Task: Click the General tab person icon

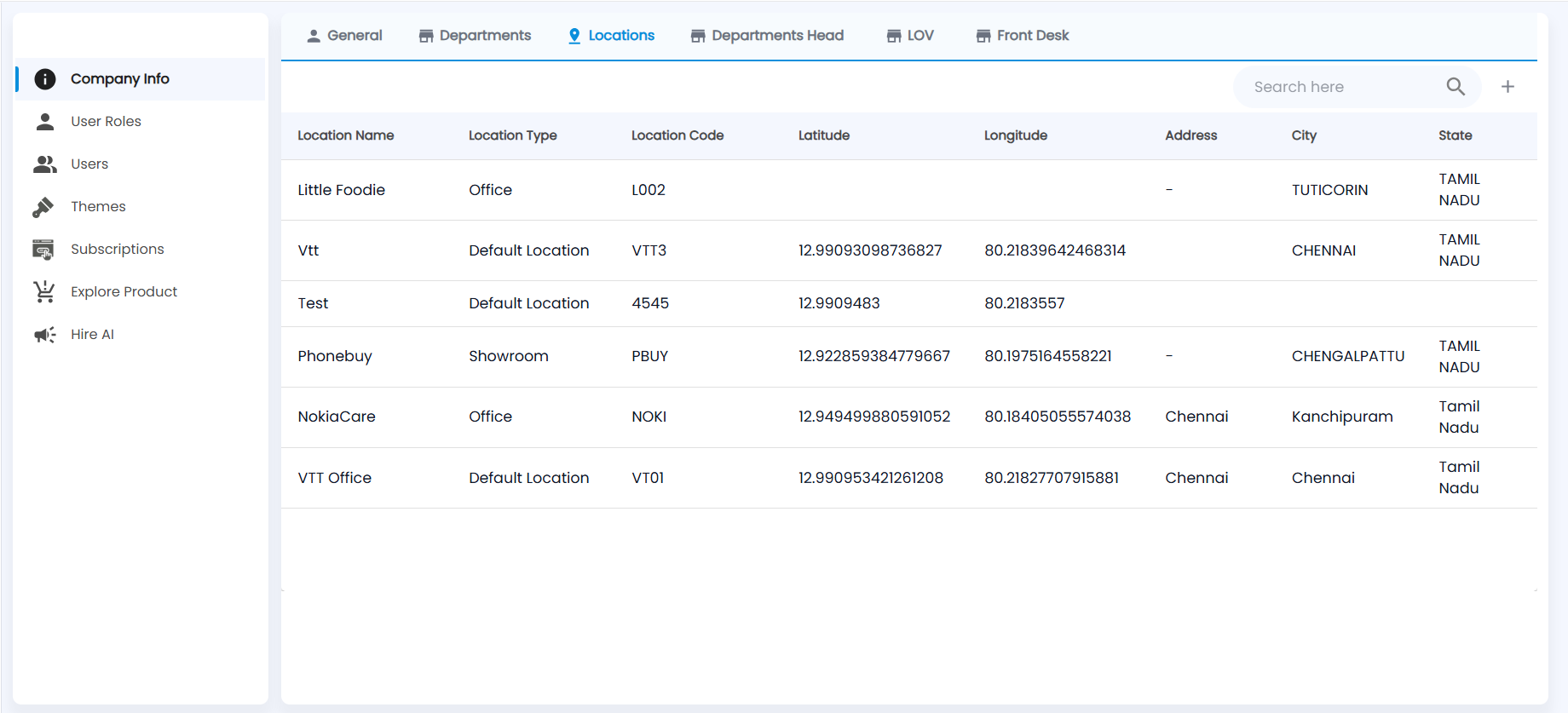Action: click(314, 36)
